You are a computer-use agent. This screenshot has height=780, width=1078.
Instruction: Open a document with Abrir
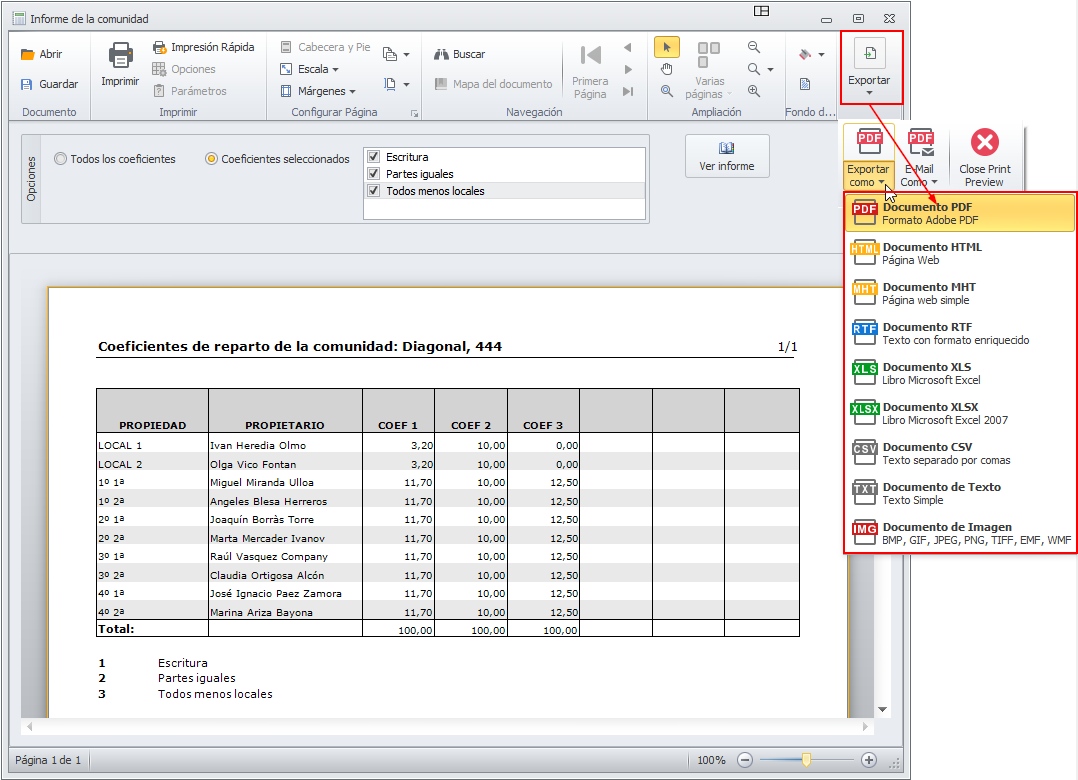coord(41,55)
